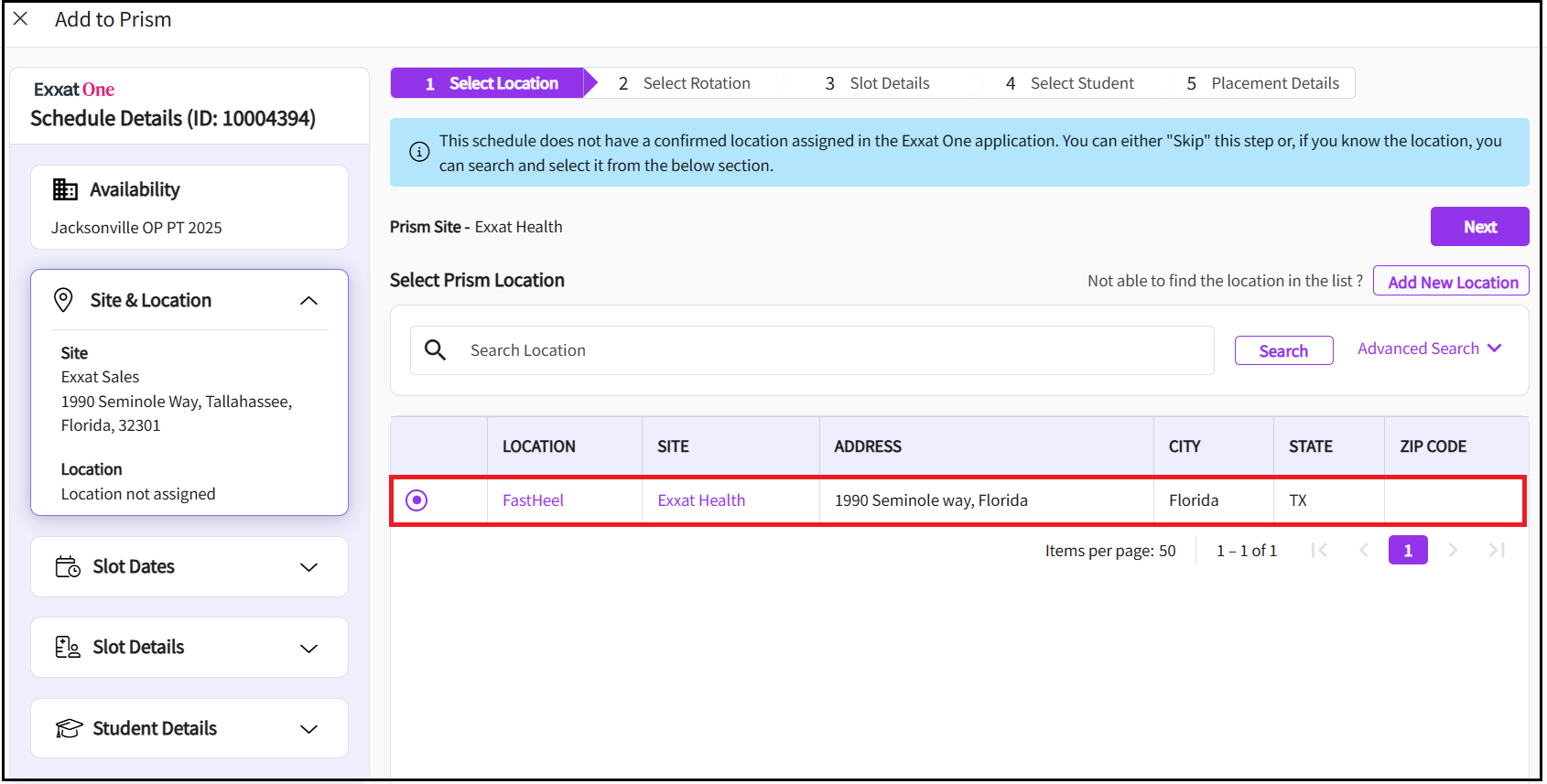Open the Exxat Health site link

point(701,500)
